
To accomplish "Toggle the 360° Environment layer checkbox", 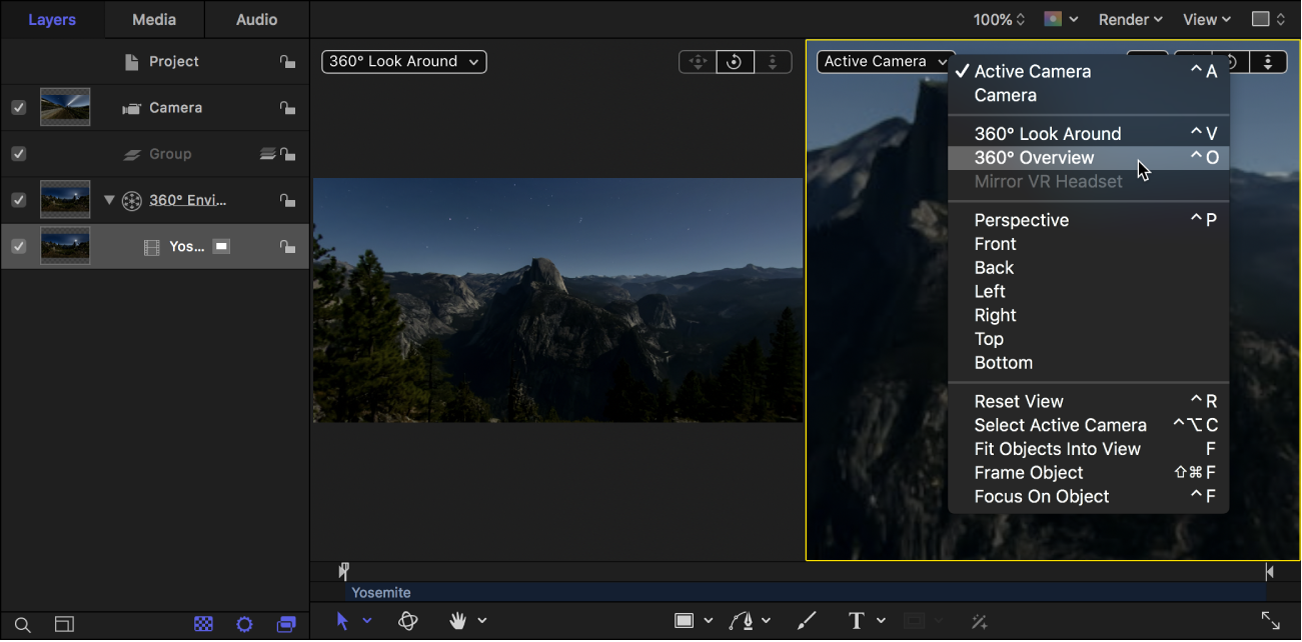I will [x=18, y=199].
